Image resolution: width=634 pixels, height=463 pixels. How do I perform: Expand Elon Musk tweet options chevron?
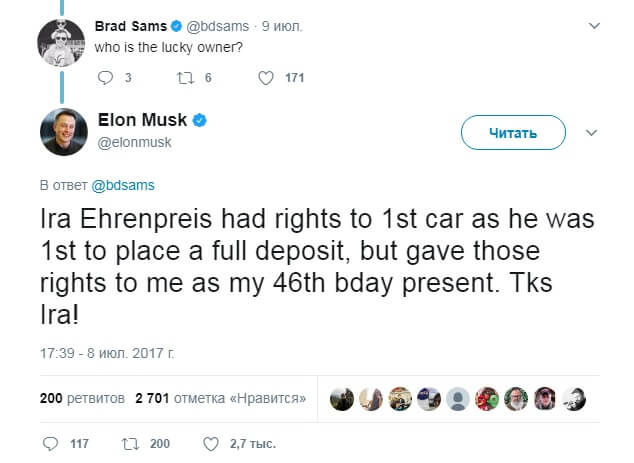click(x=590, y=132)
